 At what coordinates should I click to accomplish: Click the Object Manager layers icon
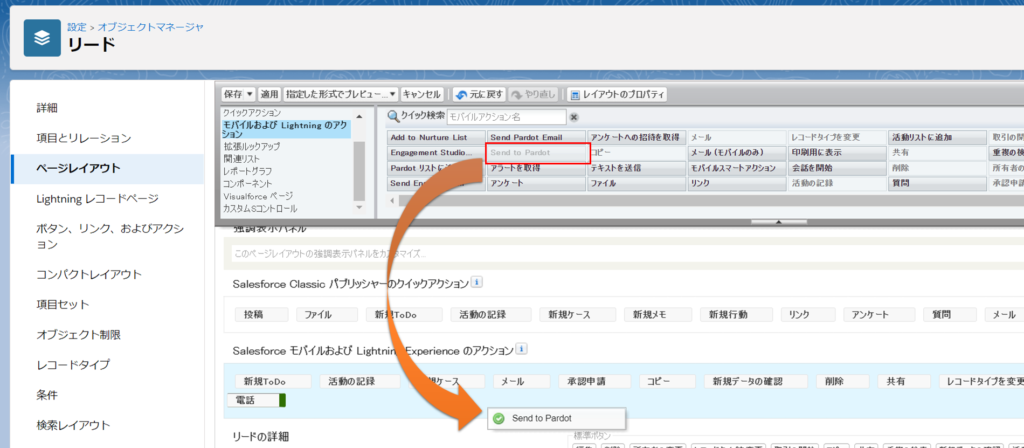(x=42, y=38)
